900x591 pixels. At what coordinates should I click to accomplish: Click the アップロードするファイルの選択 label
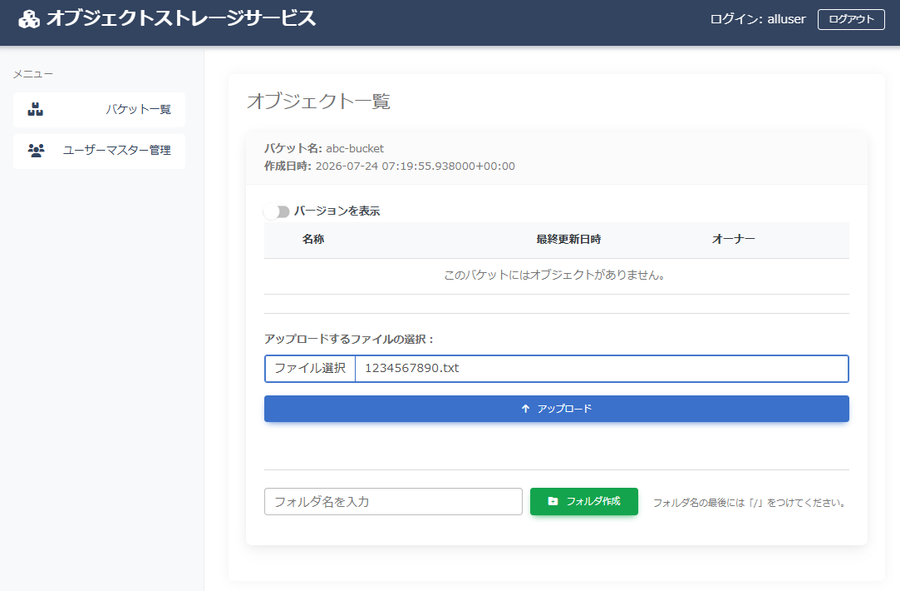tap(350, 339)
